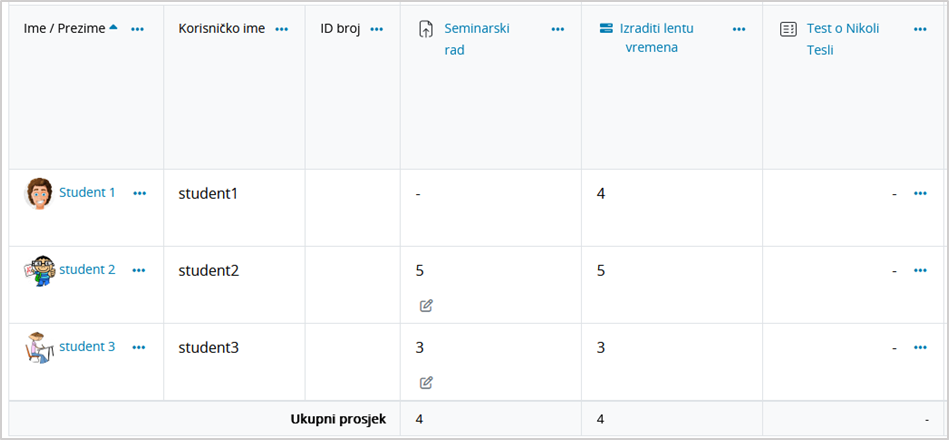This screenshot has height=440, width=949.
Task: Open student 2's Test o Nikoli Tesli cell menu
Action: pyautogui.click(x=920, y=270)
